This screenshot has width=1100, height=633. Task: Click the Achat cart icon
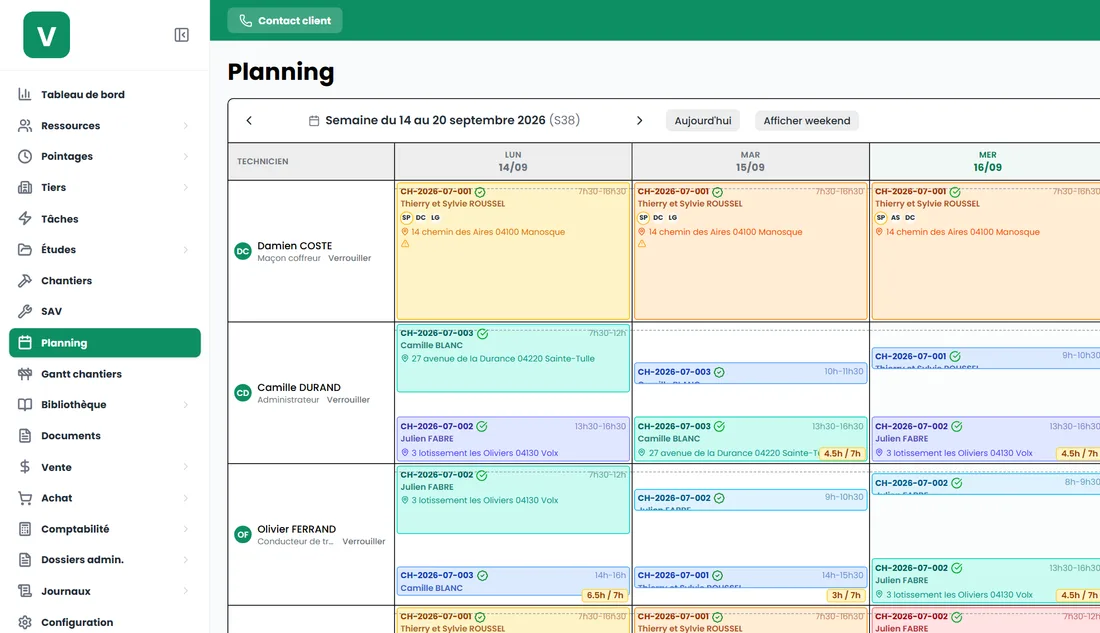pos(25,498)
